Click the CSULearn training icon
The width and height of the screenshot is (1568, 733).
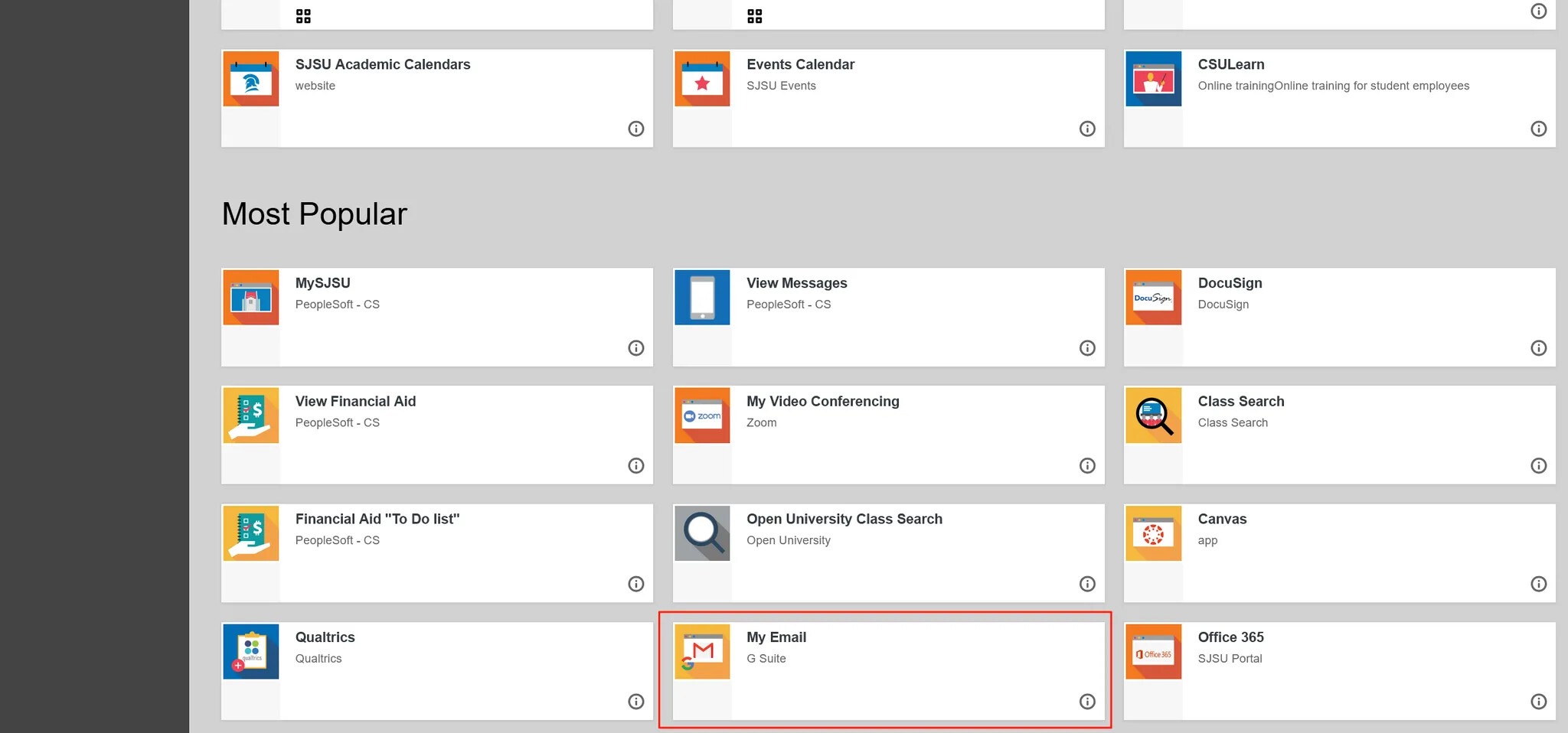tap(1153, 79)
